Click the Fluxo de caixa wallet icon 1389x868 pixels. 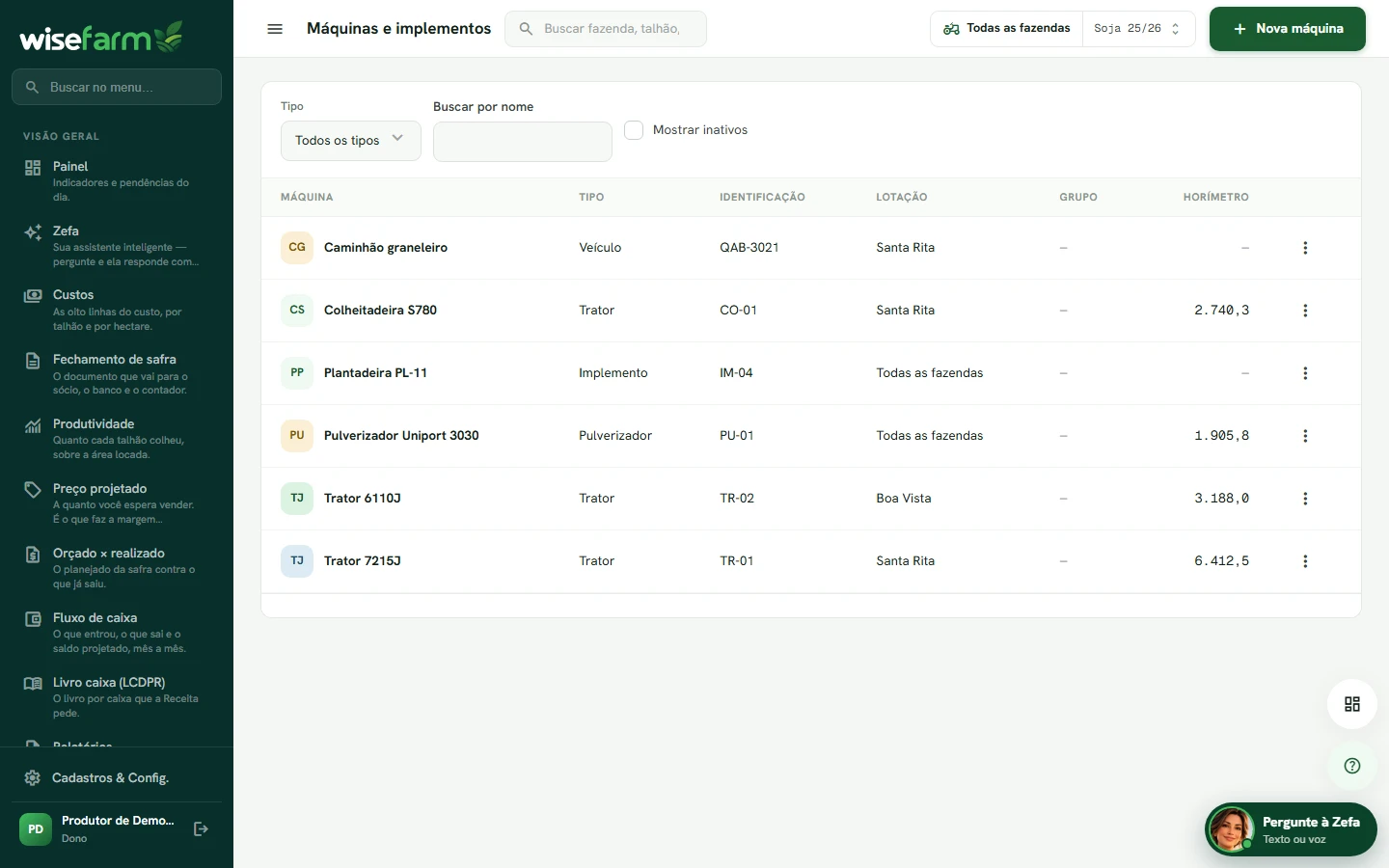pyautogui.click(x=33, y=619)
